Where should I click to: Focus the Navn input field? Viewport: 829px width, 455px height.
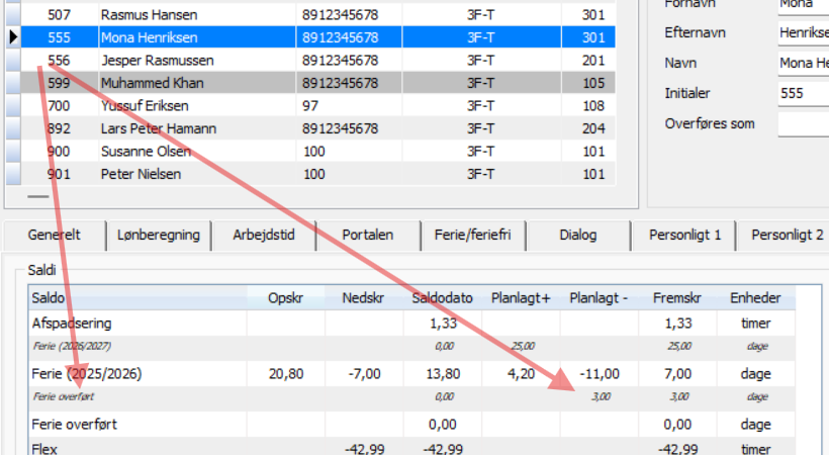pos(804,63)
